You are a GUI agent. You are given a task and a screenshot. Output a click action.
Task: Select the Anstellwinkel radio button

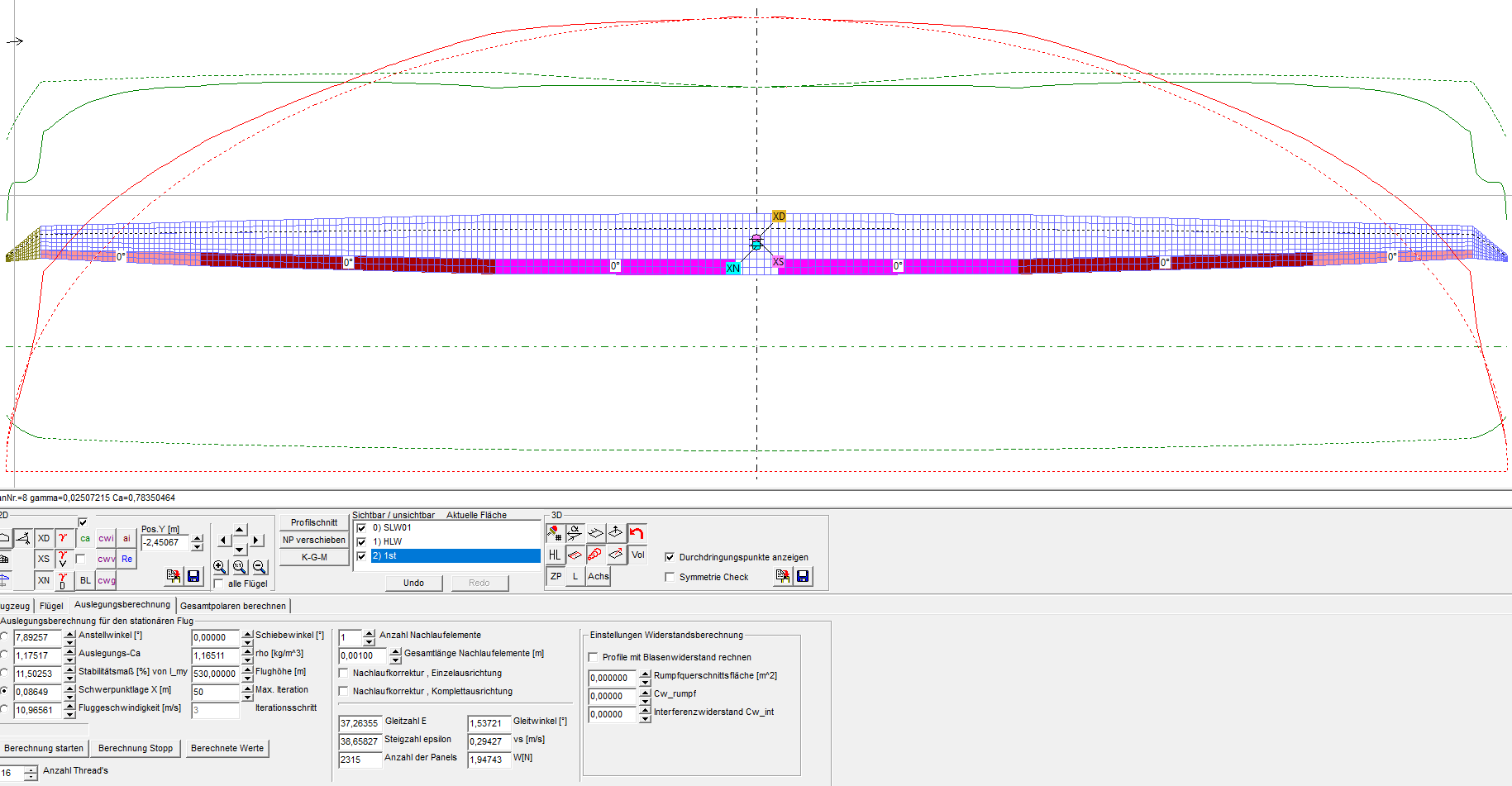(4, 636)
